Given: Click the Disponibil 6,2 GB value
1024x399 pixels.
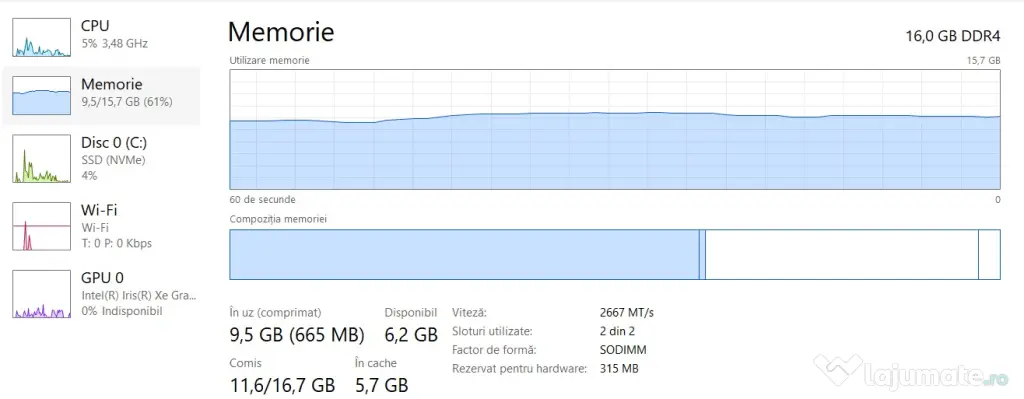Looking at the screenshot, I should pos(411,335).
